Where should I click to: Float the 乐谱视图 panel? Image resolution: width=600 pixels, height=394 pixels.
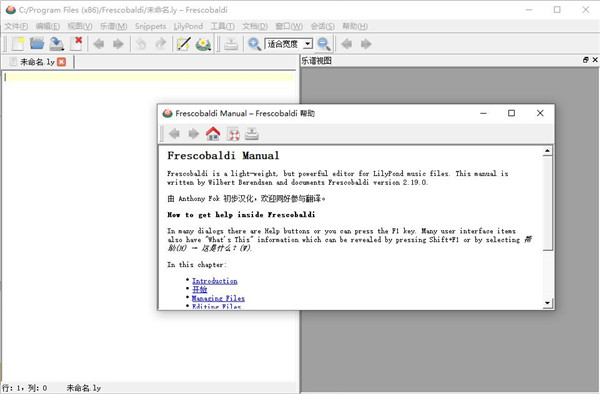coord(585,60)
